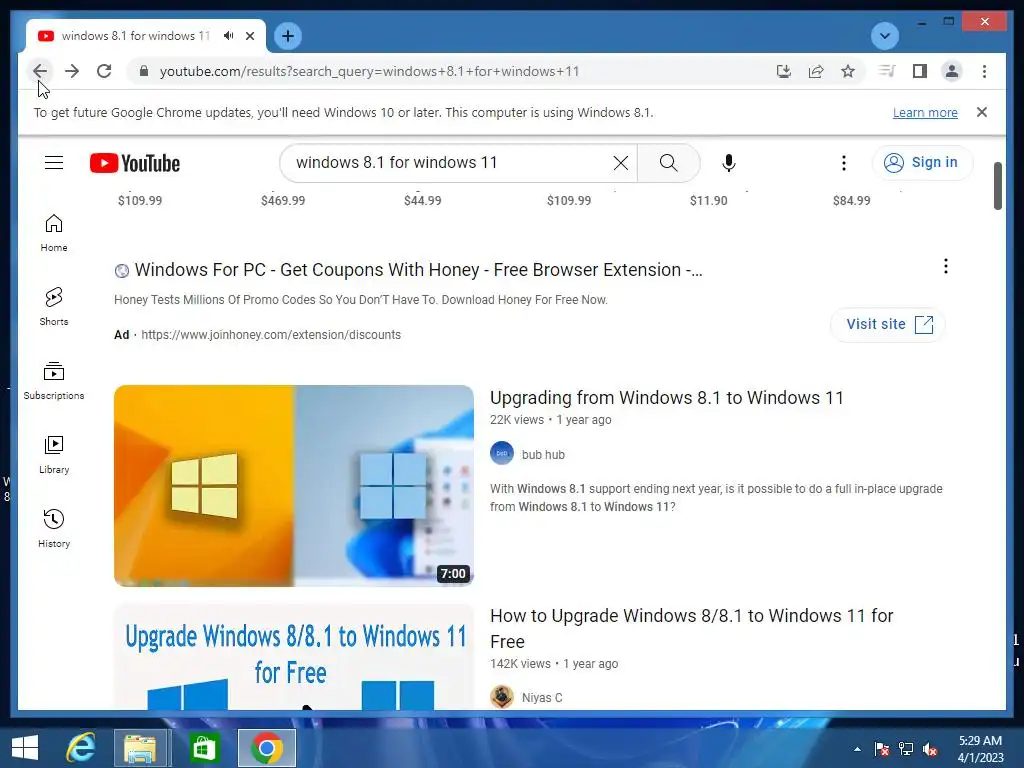This screenshot has width=1024, height=768.
Task: Open Subscriptions in the YouTube sidebar
Action: [54, 381]
